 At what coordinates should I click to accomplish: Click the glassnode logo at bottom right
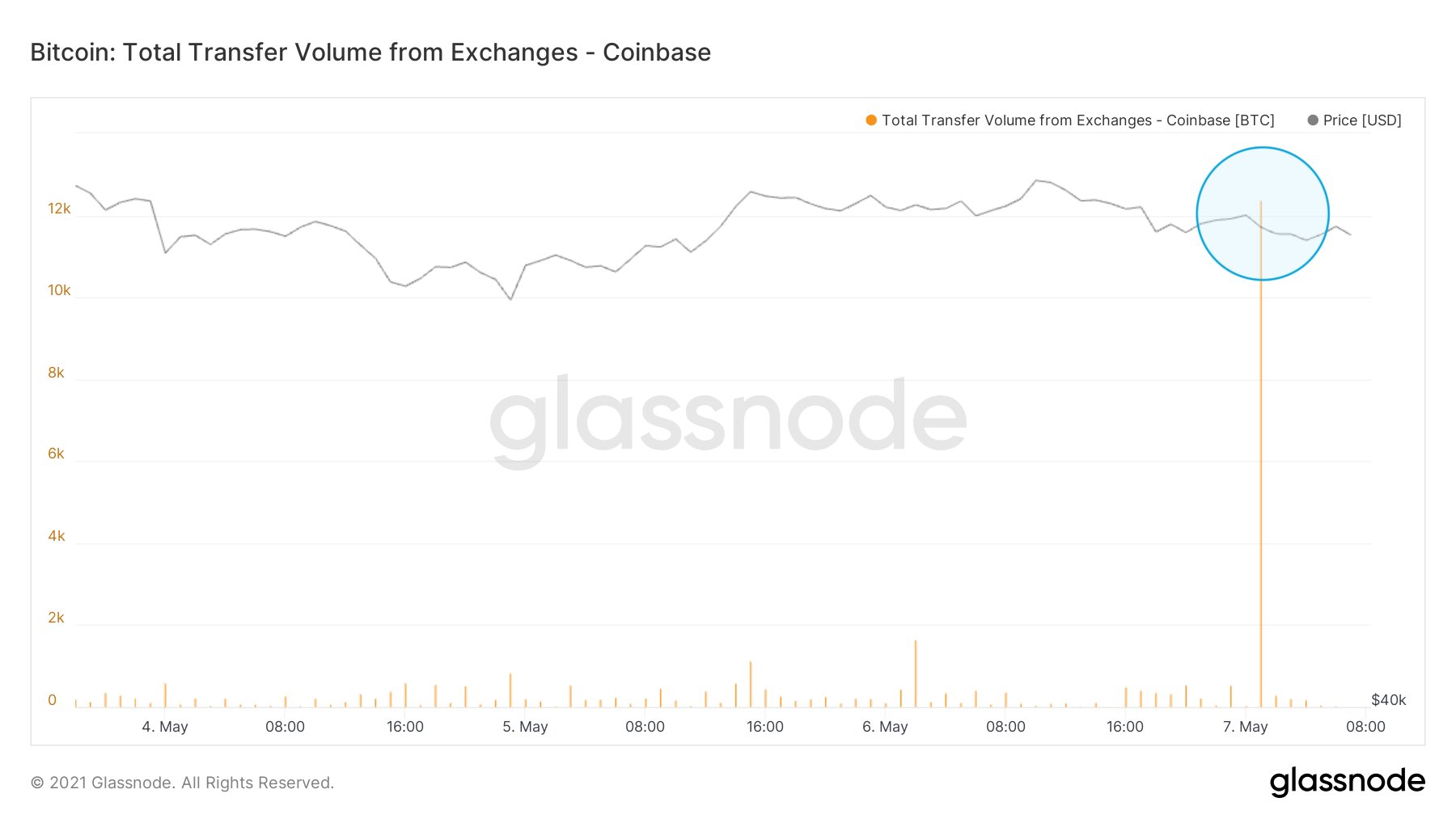pos(1347,782)
